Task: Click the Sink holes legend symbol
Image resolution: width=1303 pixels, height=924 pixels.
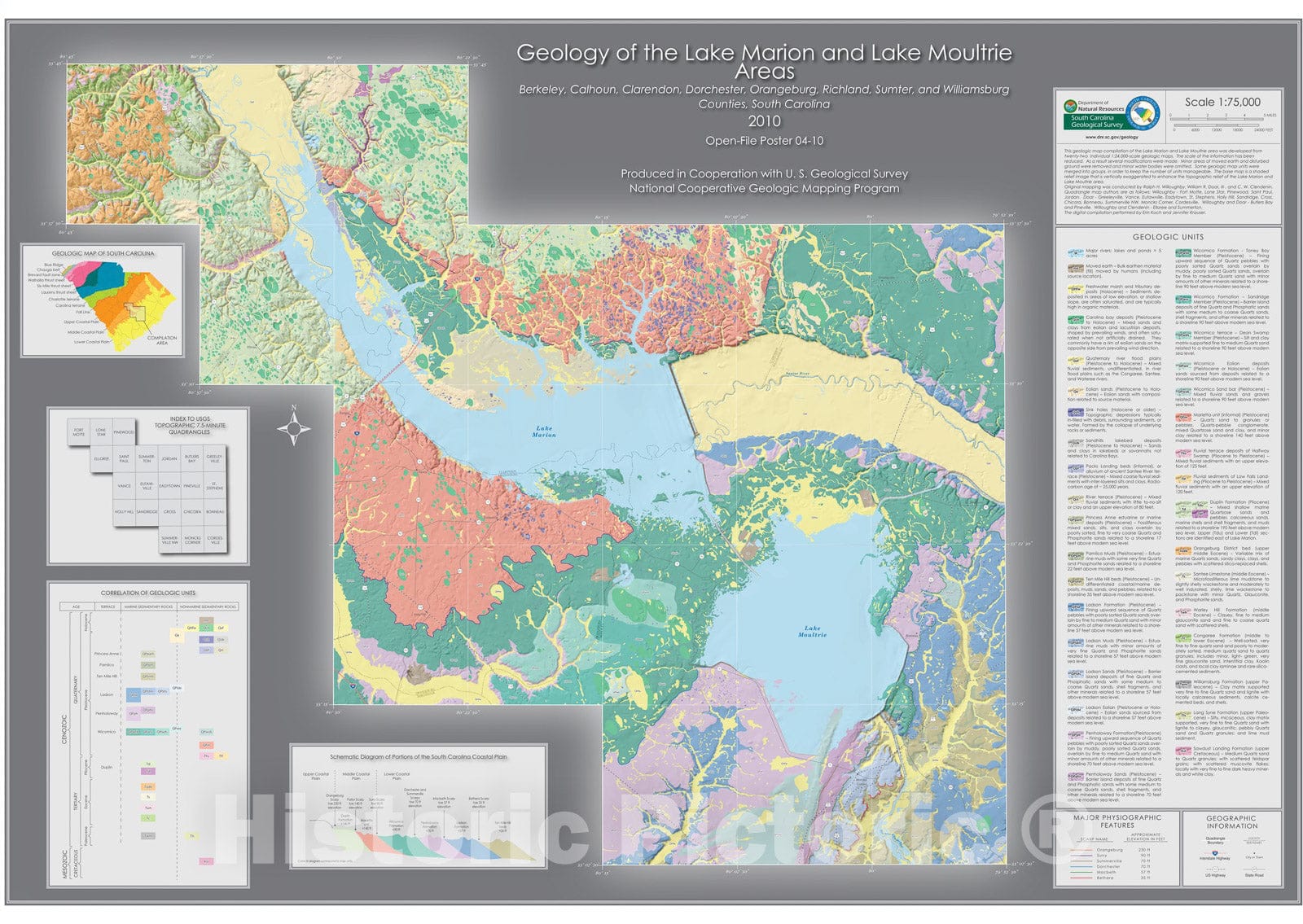Action: click(1076, 414)
